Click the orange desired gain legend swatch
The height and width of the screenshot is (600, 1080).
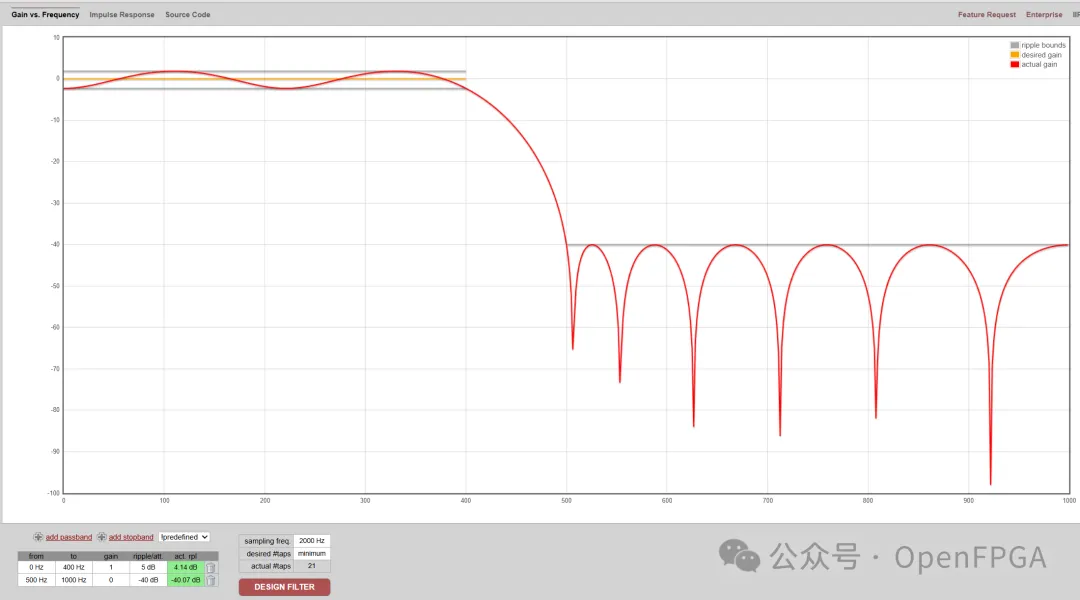click(x=1014, y=55)
